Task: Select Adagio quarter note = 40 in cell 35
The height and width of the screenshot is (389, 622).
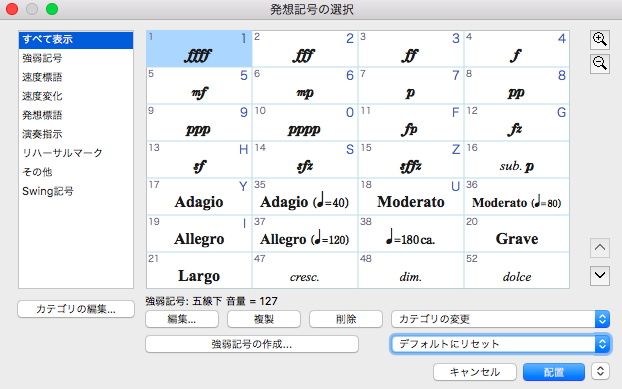Action: point(305,197)
